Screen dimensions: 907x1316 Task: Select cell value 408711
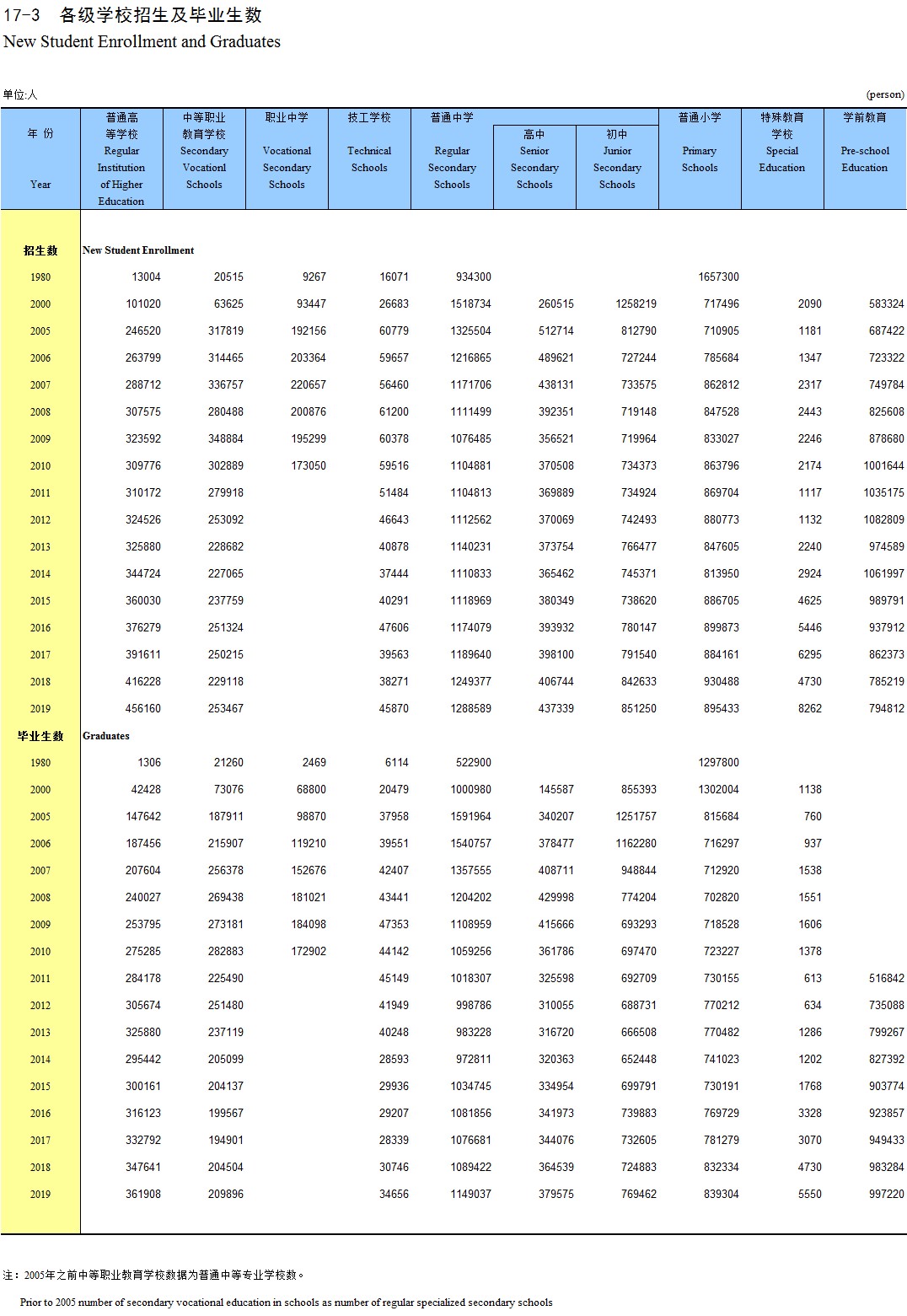[556, 871]
